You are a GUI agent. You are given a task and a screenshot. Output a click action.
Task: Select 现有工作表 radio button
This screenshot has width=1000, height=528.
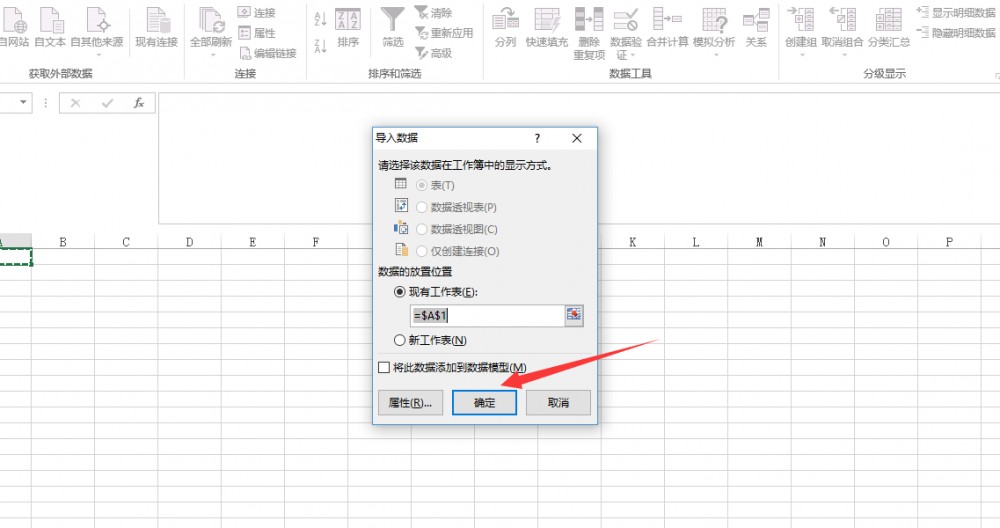click(400, 291)
